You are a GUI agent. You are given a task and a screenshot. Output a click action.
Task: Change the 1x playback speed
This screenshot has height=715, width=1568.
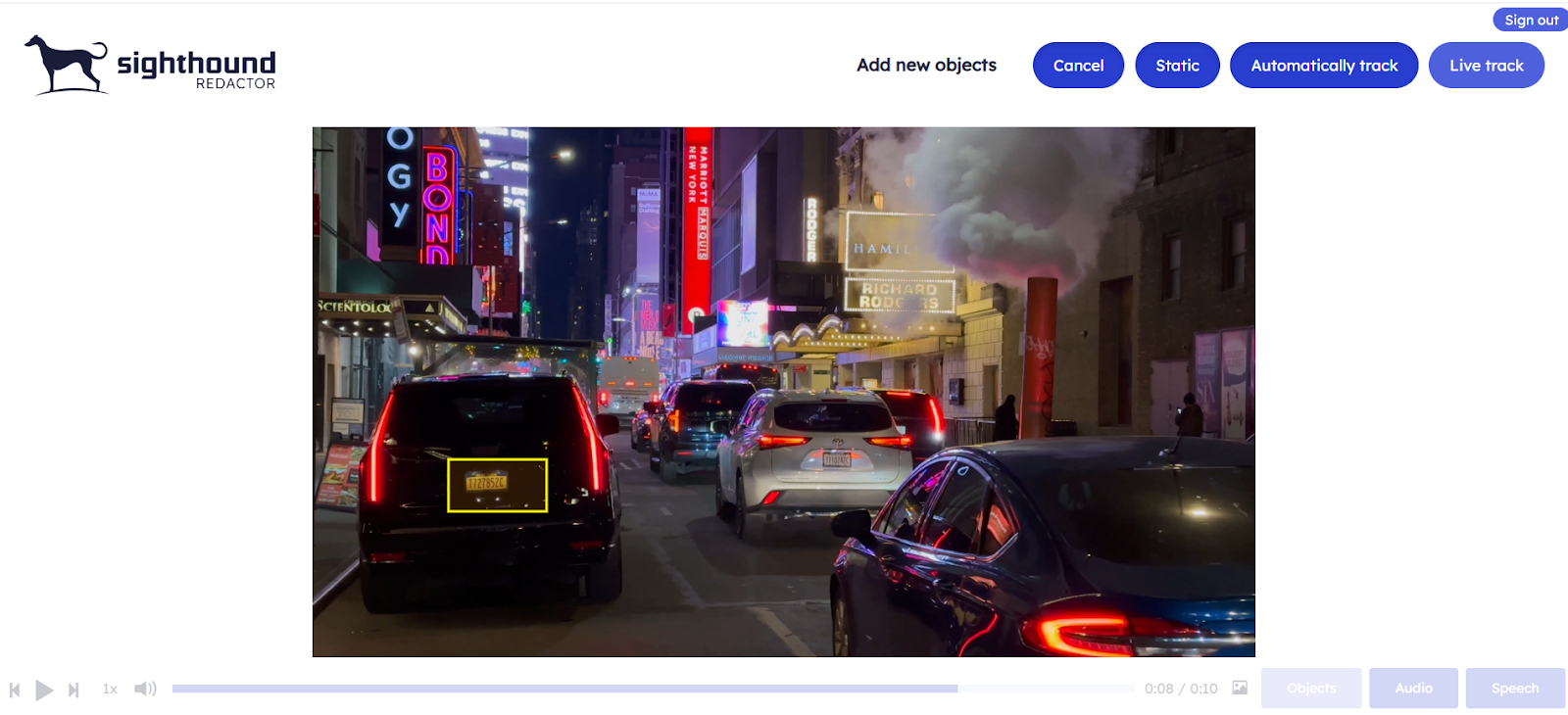point(110,690)
